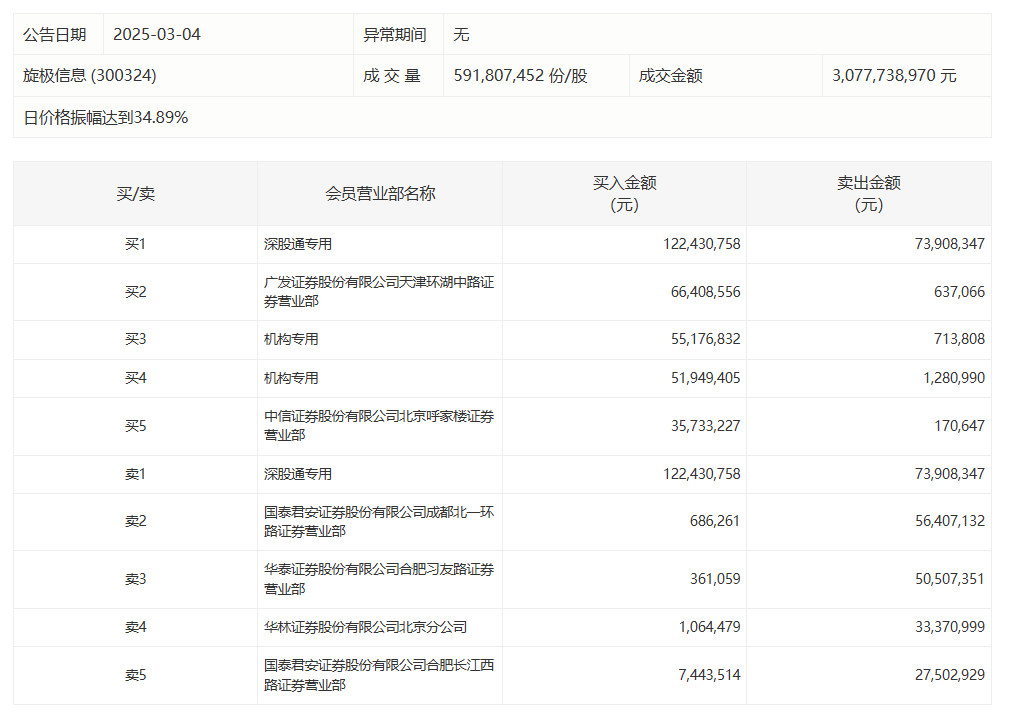Click the 买/卖 column header

click(x=136, y=194)
